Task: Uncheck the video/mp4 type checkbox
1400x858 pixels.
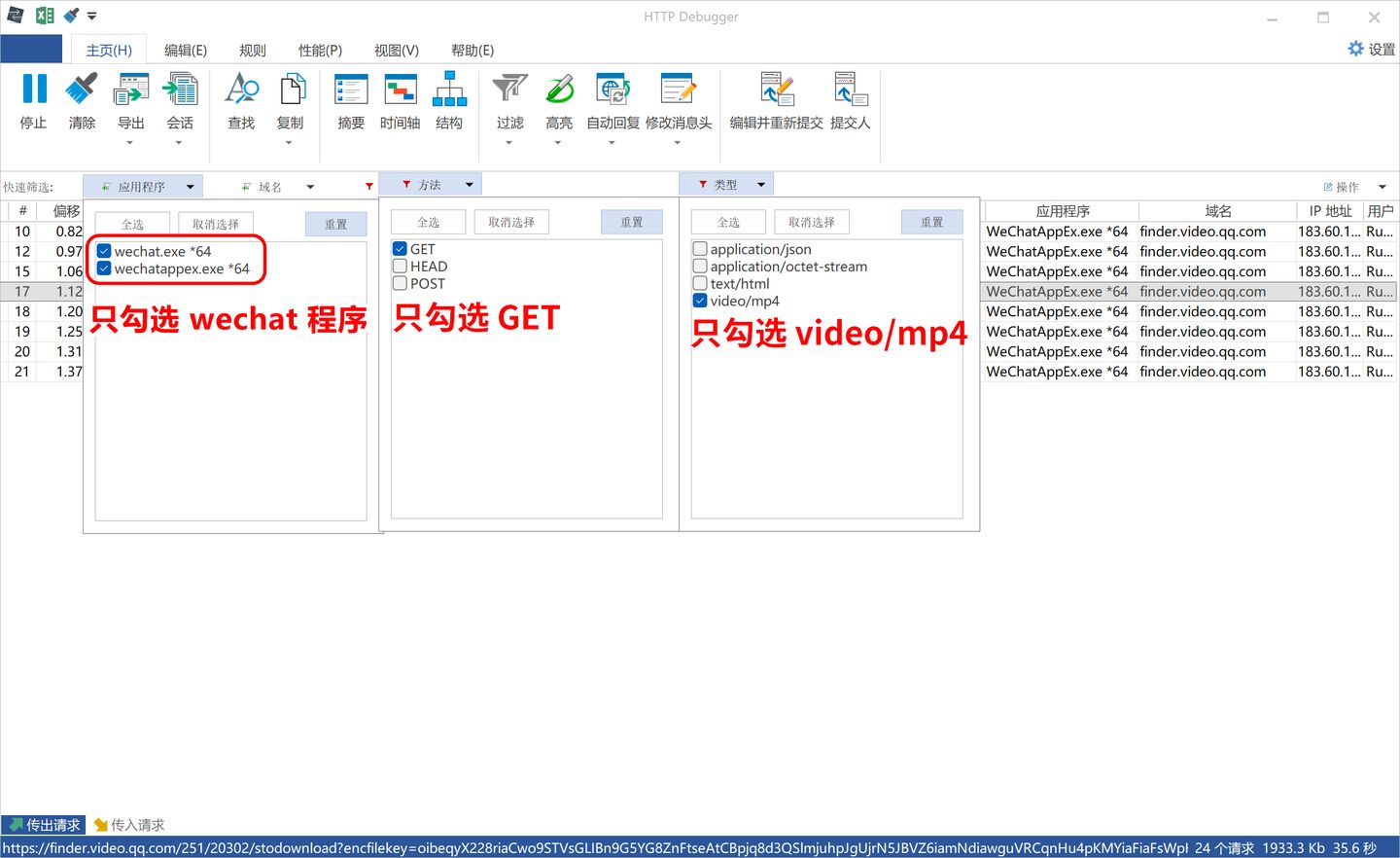Action: tap(700, 301)
